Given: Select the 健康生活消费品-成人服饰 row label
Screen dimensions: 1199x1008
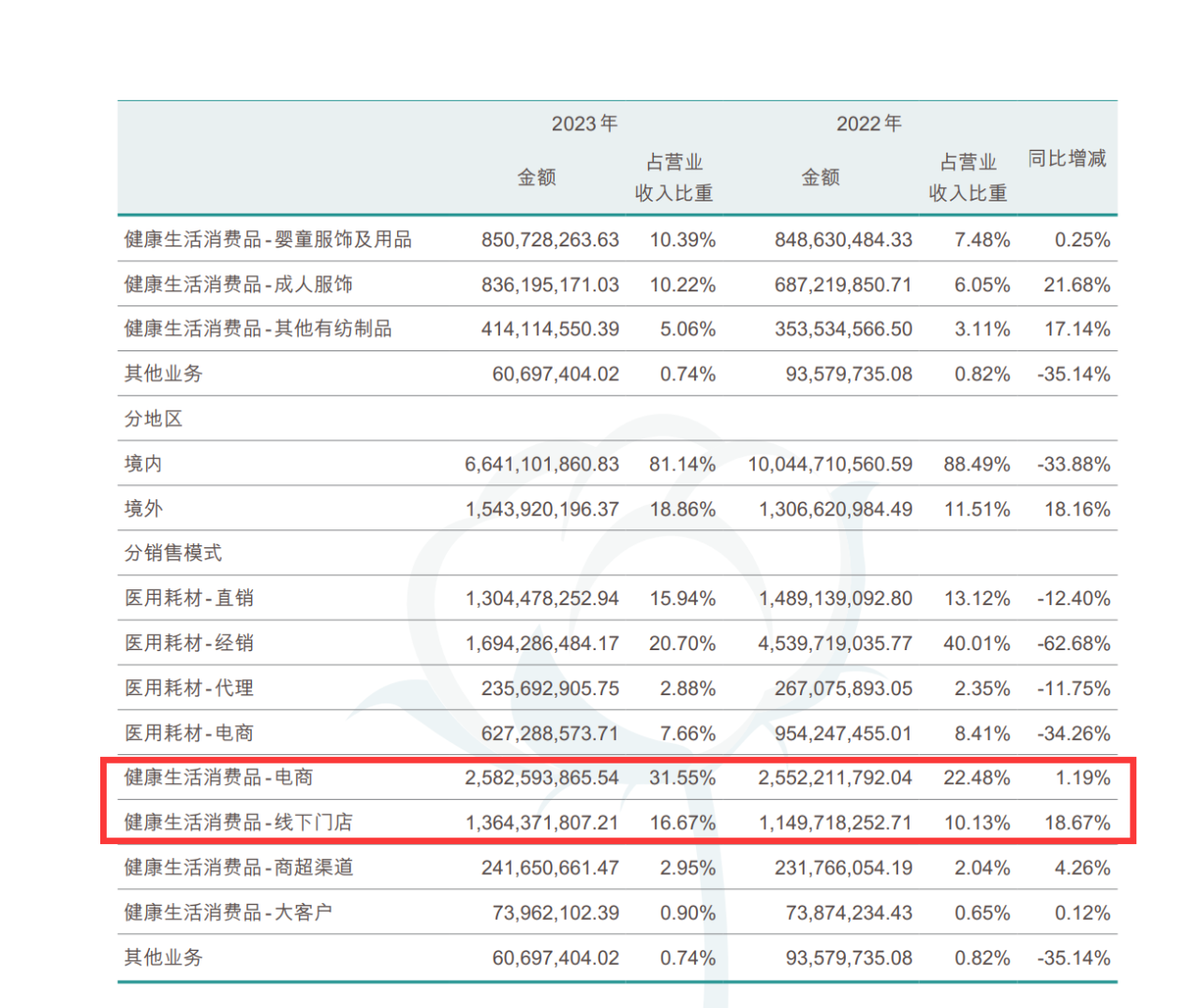Looking at the screenshot, I should tap(238, 285).
